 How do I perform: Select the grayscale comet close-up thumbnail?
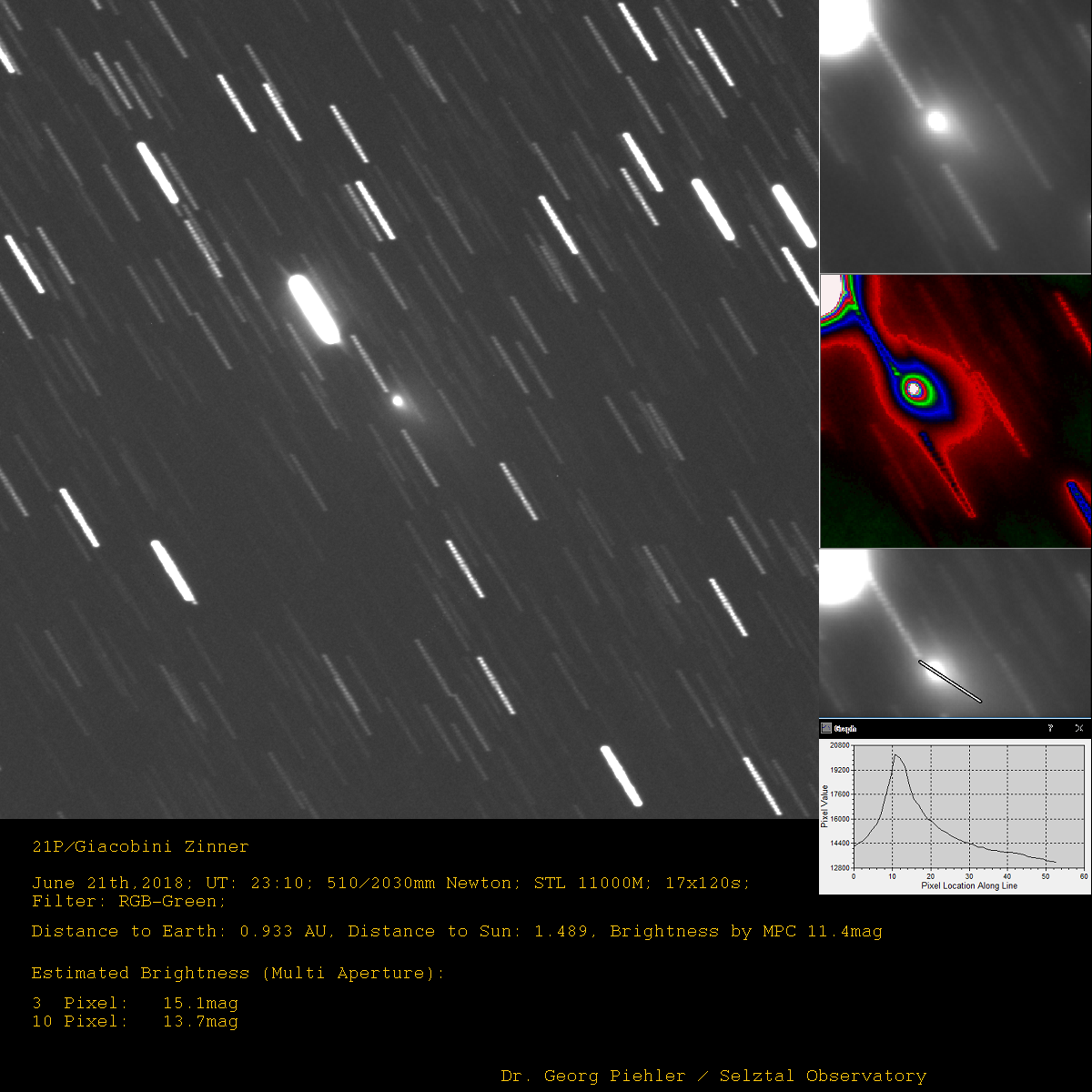(955, 136)
